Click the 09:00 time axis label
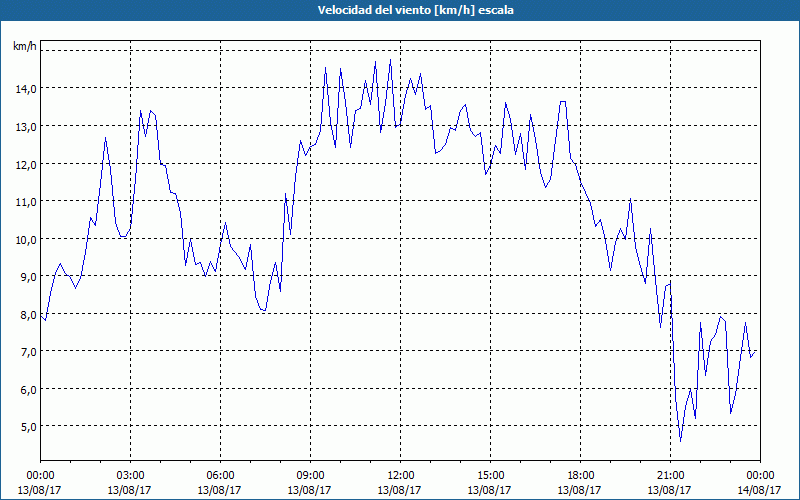 pyautogui.click(x=310, y=476)
